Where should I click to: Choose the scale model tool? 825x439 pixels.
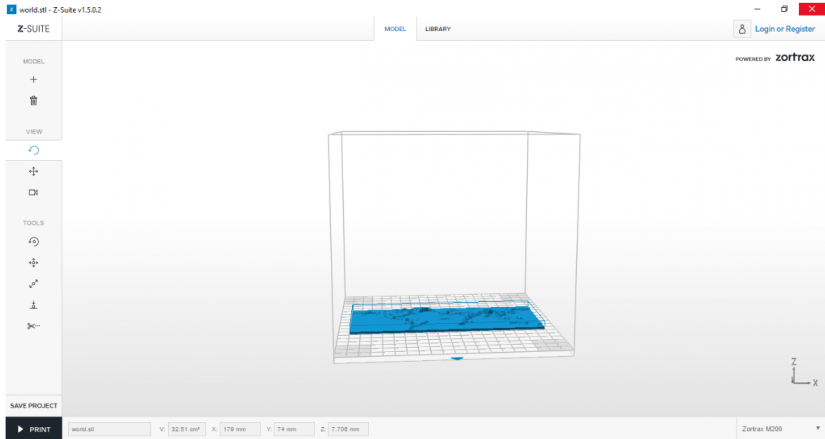pyautogui.click(x=33, y=284)
